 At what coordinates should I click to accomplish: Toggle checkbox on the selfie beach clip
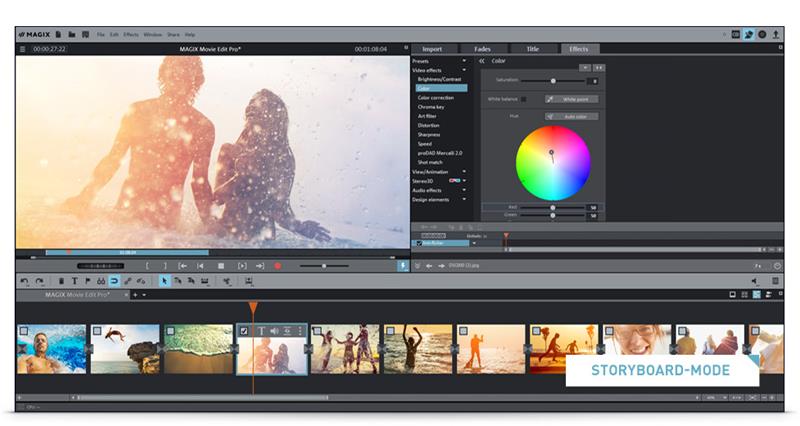[23, 331]
